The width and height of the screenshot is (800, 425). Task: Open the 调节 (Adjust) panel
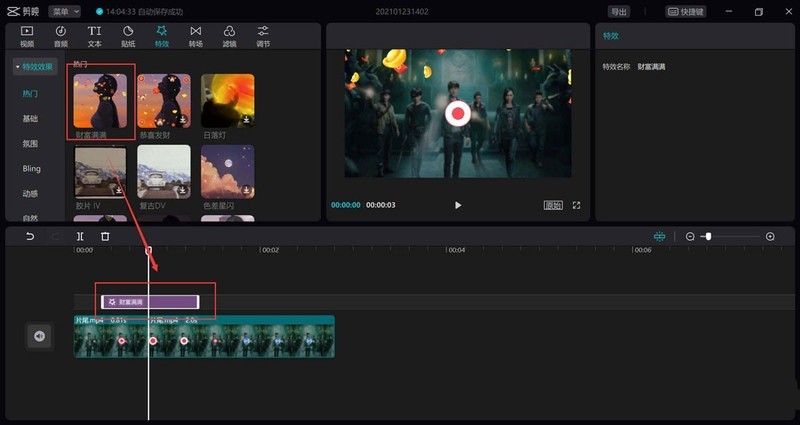point(263,36)
